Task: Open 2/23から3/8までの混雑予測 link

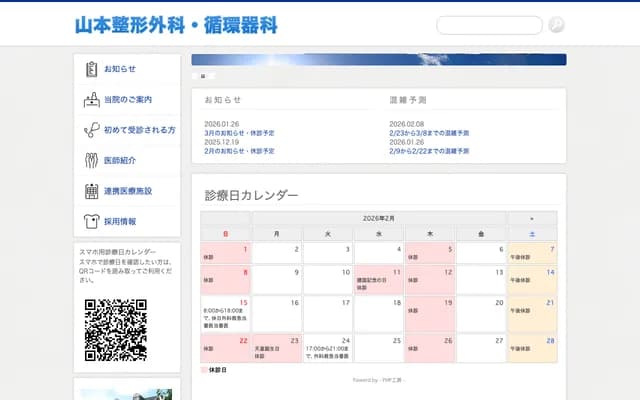Action: (430, 133)
